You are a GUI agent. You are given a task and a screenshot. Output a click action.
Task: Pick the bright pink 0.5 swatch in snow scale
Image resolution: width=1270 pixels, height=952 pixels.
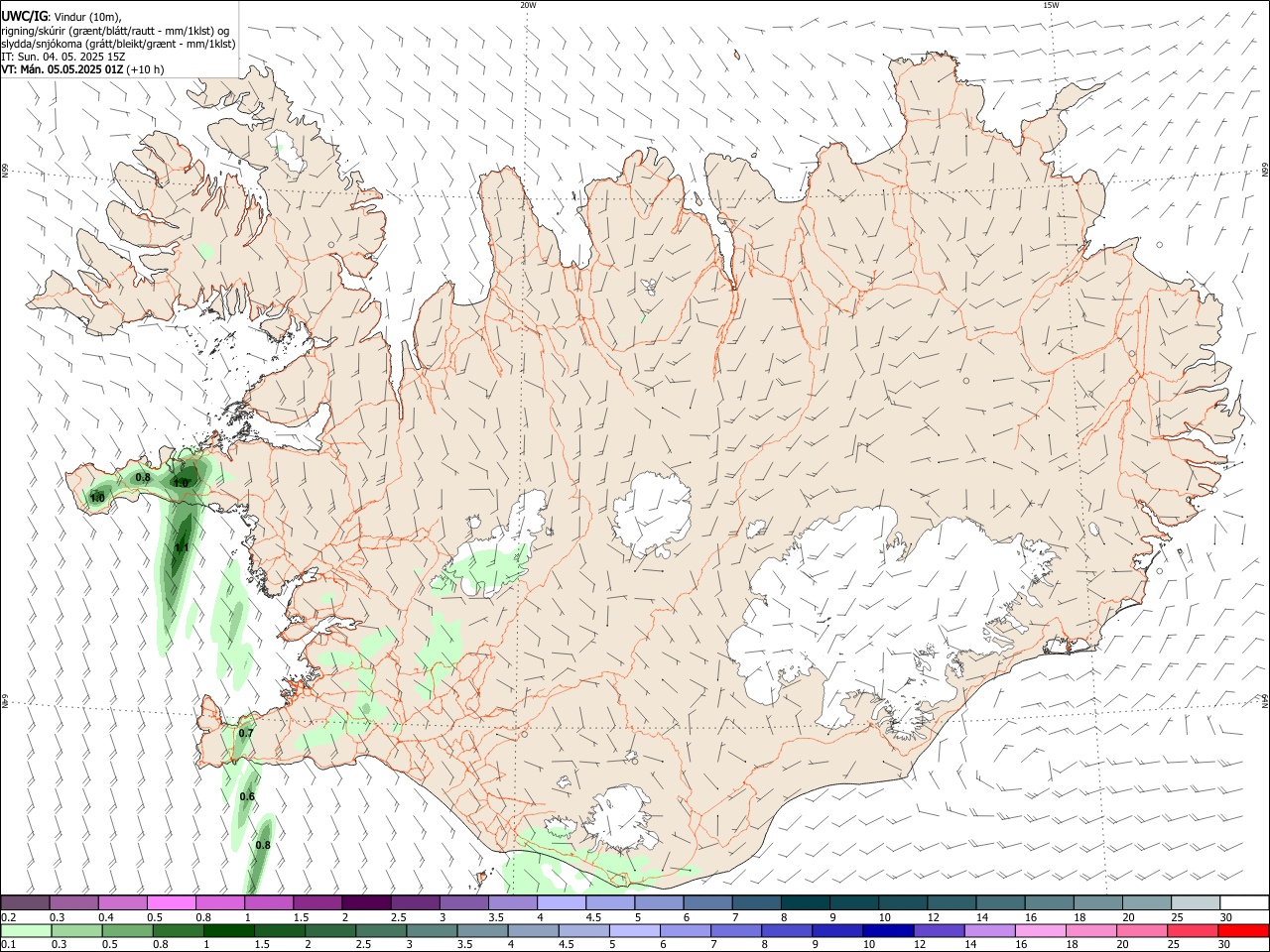pyautogui.click(x=171, y=902)
